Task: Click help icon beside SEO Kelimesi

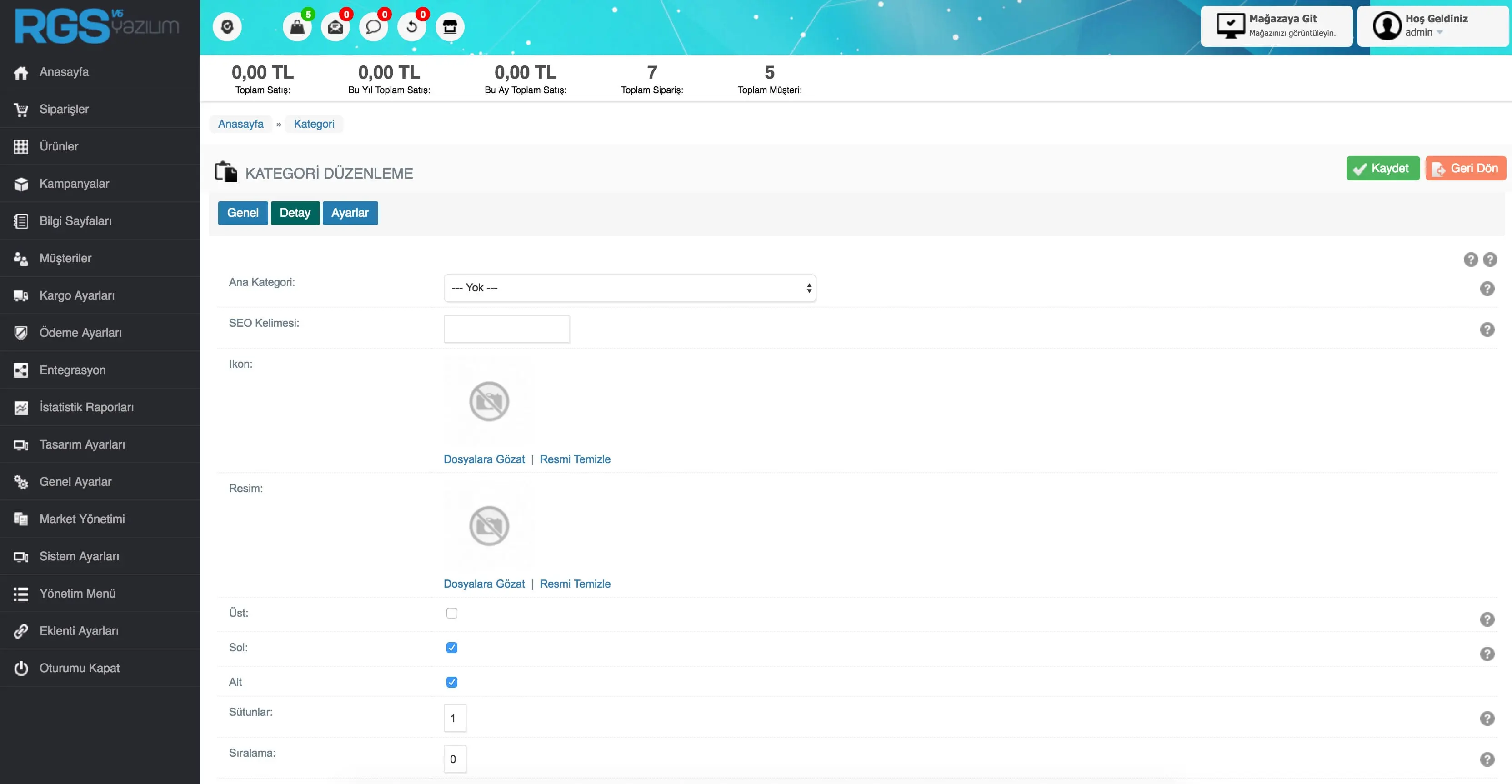Action: click(x=1487, y=329)
